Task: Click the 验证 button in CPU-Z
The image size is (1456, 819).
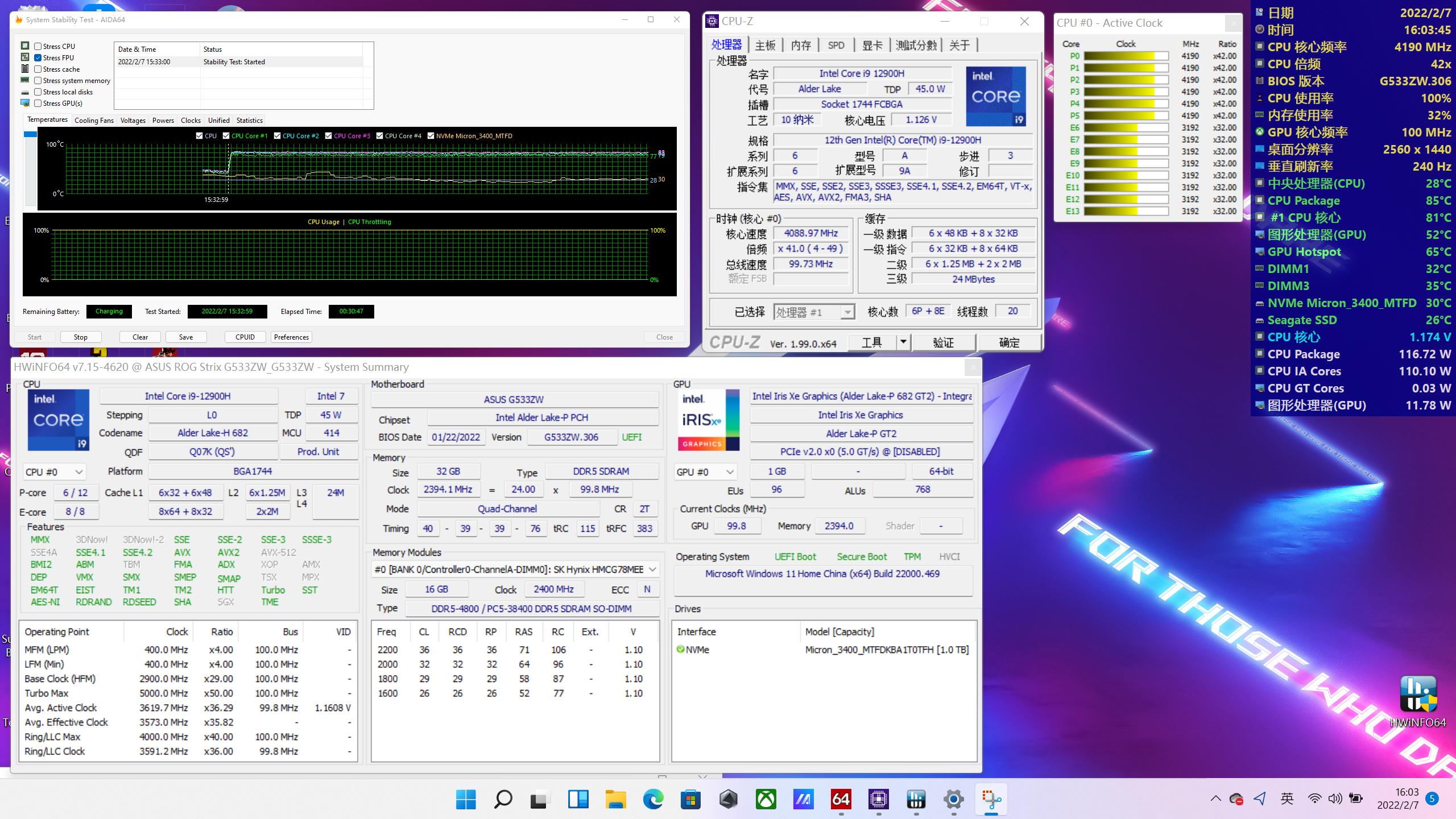Action: click(x=944, y=342)
